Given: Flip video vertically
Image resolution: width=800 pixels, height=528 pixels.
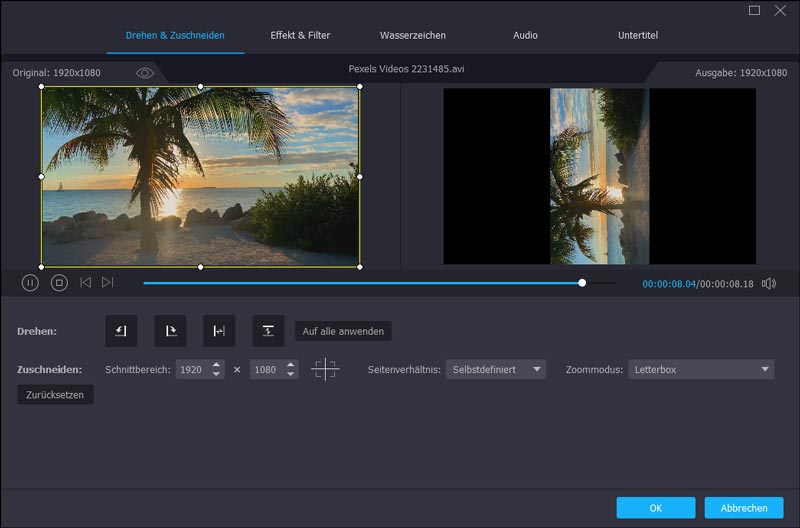Looking at the screenshot, I should (x=268, y=331).
